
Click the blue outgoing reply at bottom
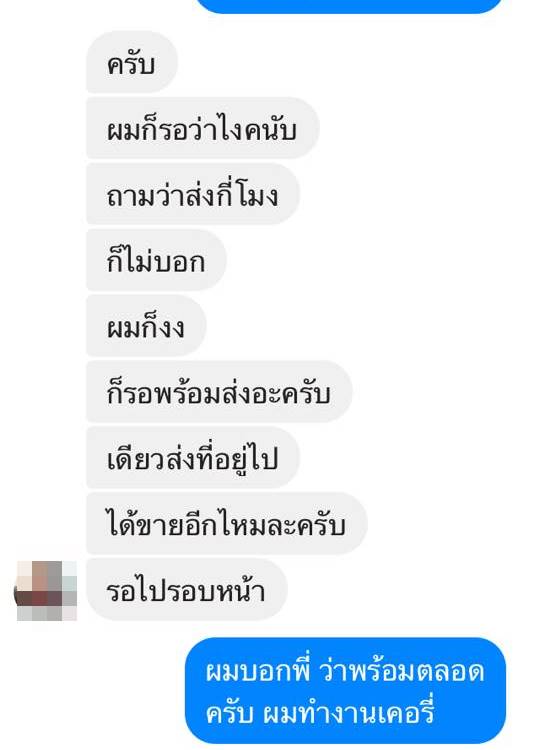pyautogui.click(x=345, y=691)
